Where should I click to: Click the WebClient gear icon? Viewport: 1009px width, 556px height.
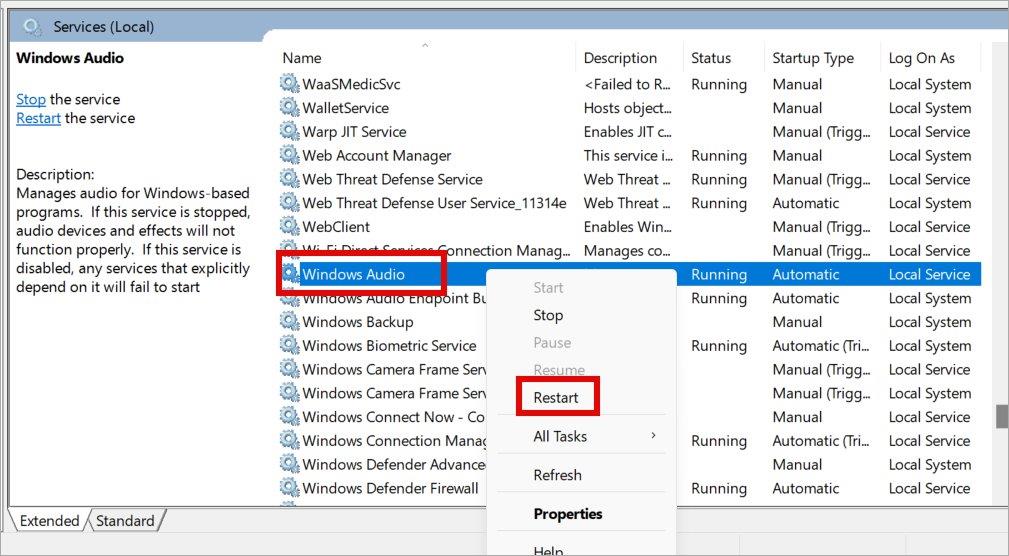290,227
